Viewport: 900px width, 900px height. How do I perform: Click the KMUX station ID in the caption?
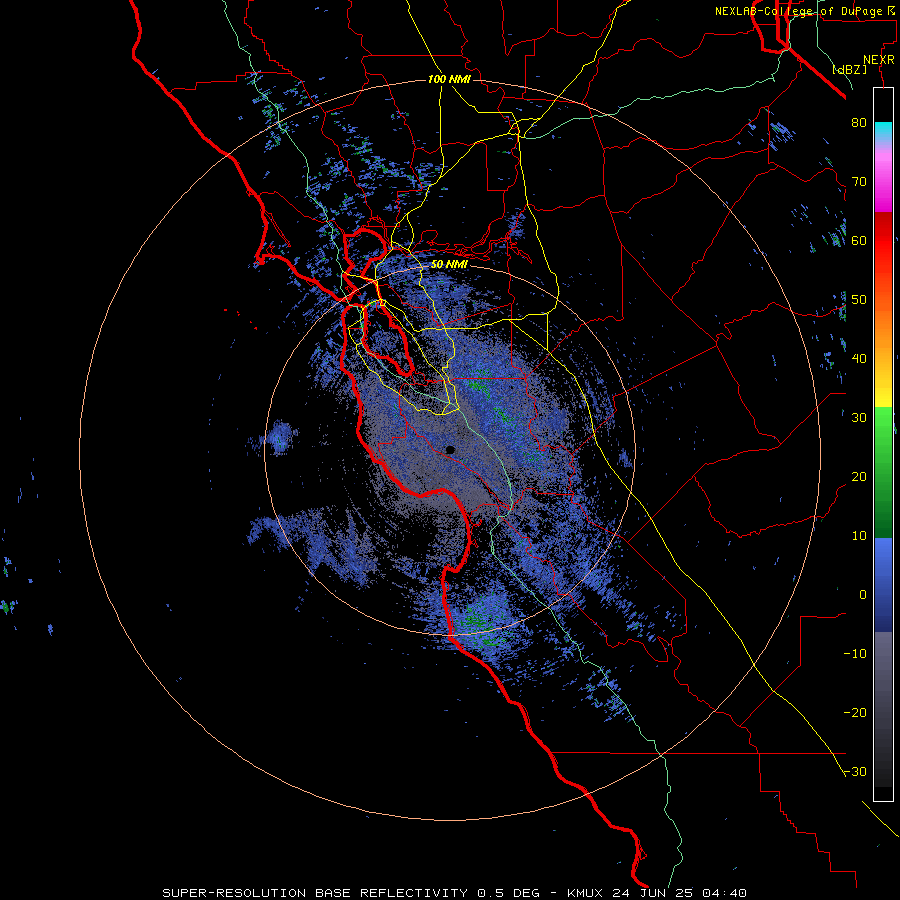[587, 893]
